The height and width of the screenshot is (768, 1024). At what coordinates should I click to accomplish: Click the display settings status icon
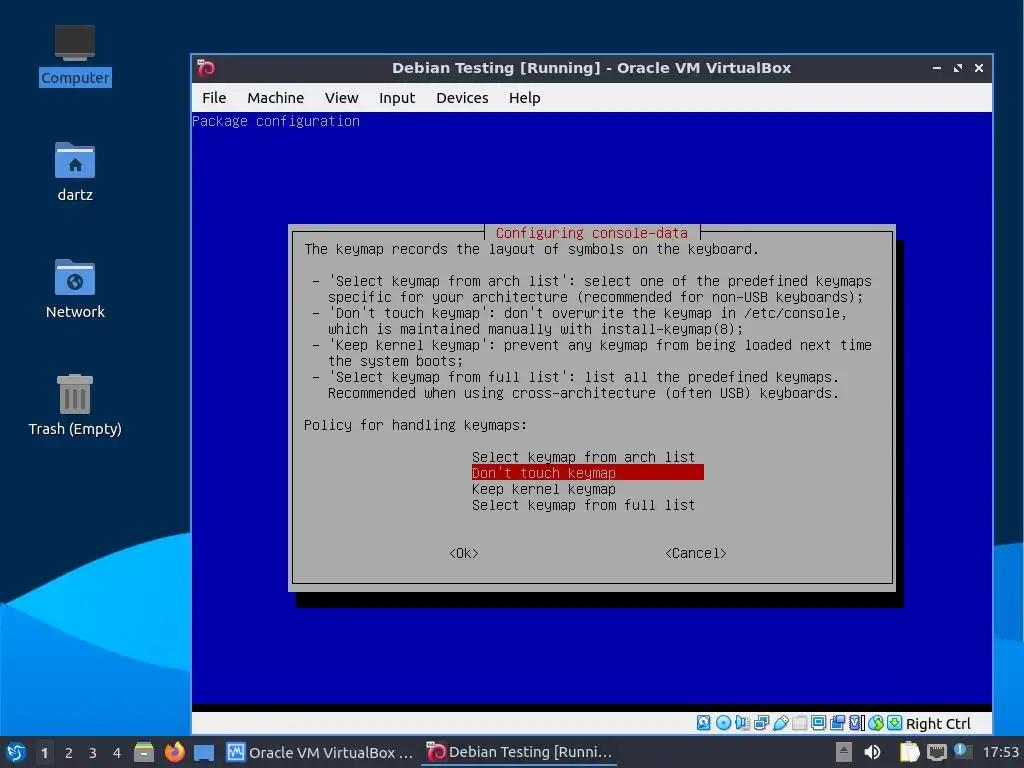818,723
